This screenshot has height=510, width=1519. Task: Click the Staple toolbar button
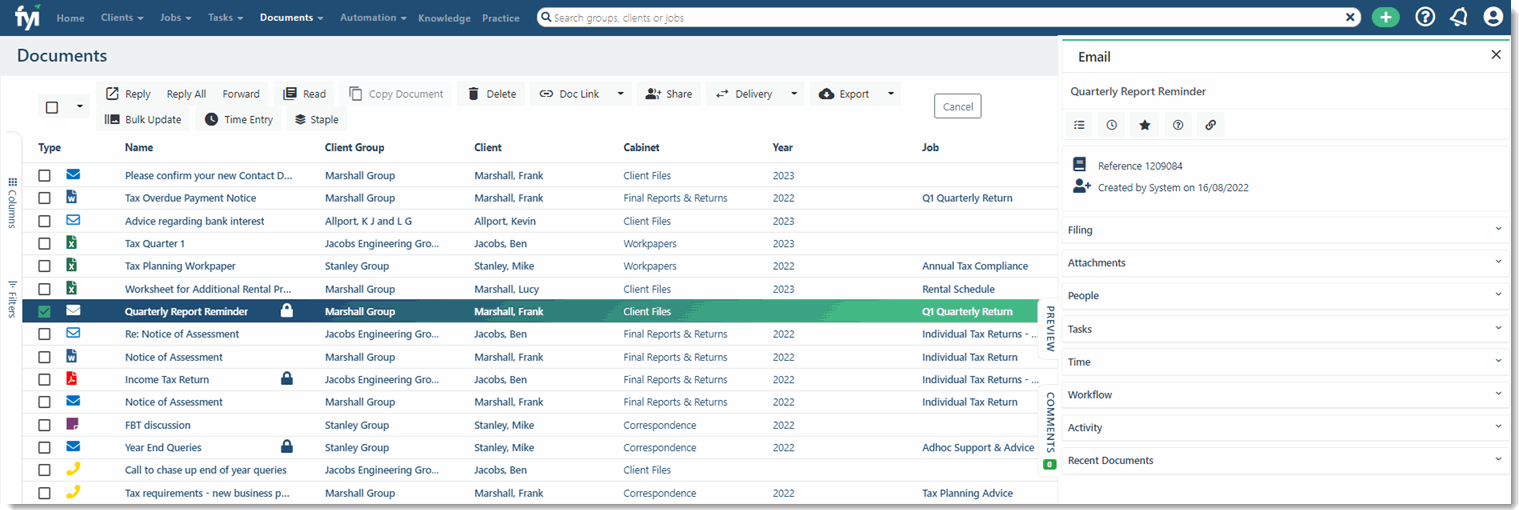[x=316, y=119]
